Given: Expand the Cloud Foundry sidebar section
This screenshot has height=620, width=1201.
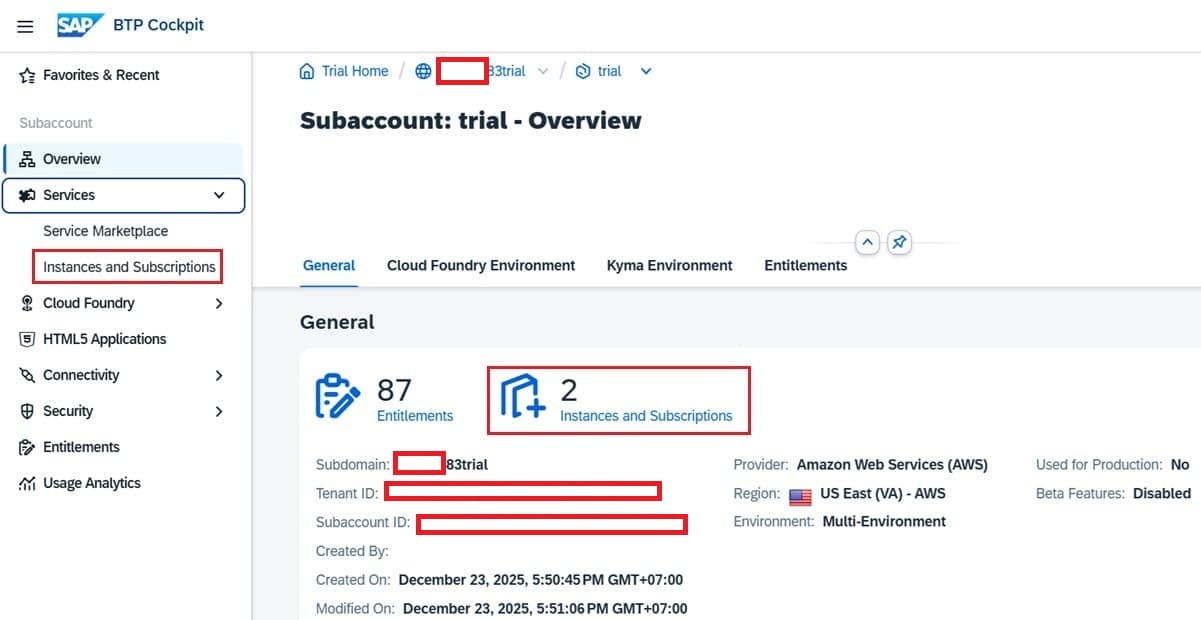Looking at the screenshot, I should (219, 303).
